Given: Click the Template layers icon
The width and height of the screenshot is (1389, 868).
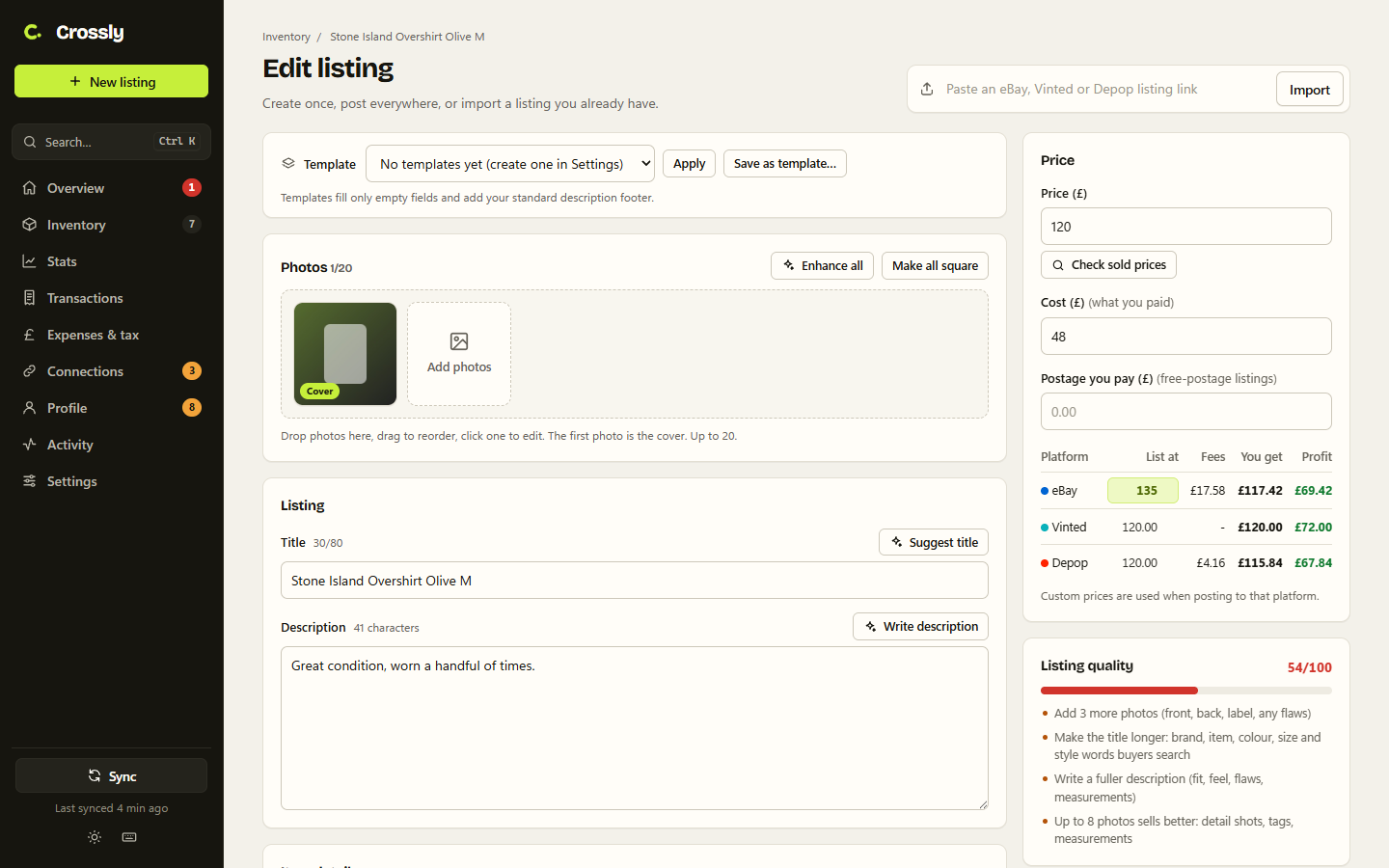Looking at the screenshot, I should 288,164.
